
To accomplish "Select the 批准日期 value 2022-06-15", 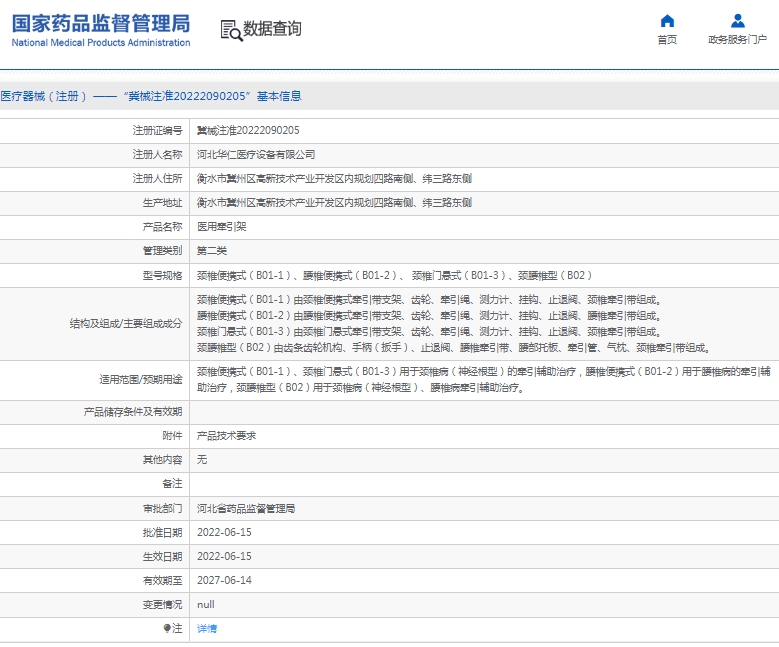I will (x=224, y=532).
